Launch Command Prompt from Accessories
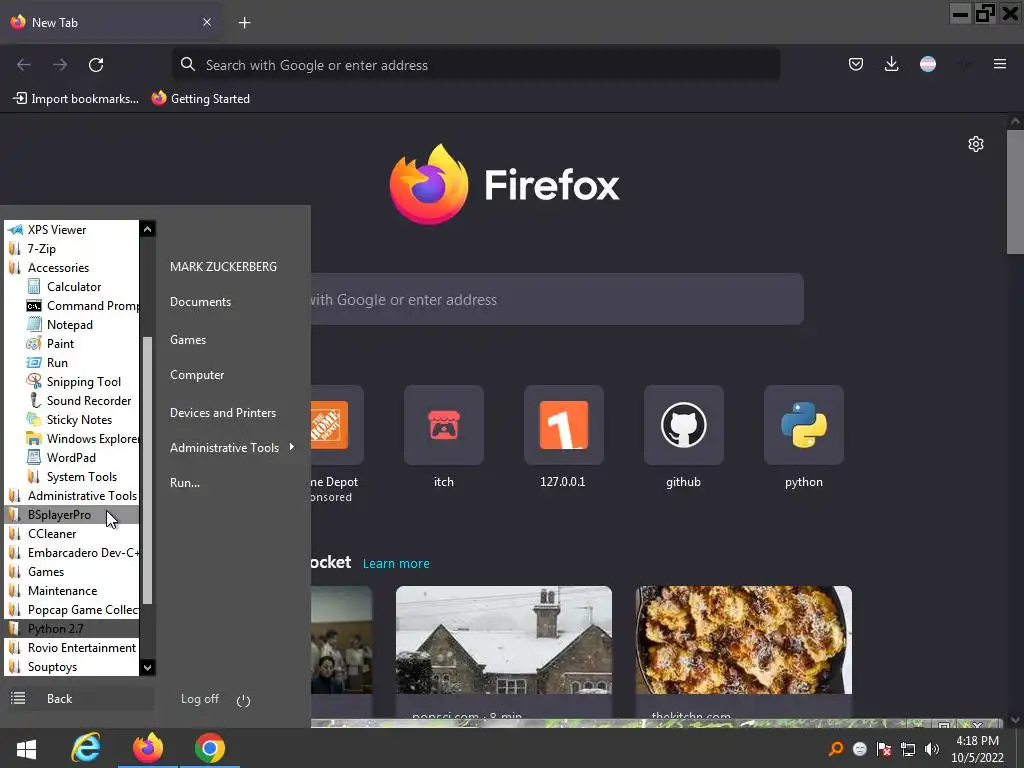The image size is (1024, 768). click(82, 306)
